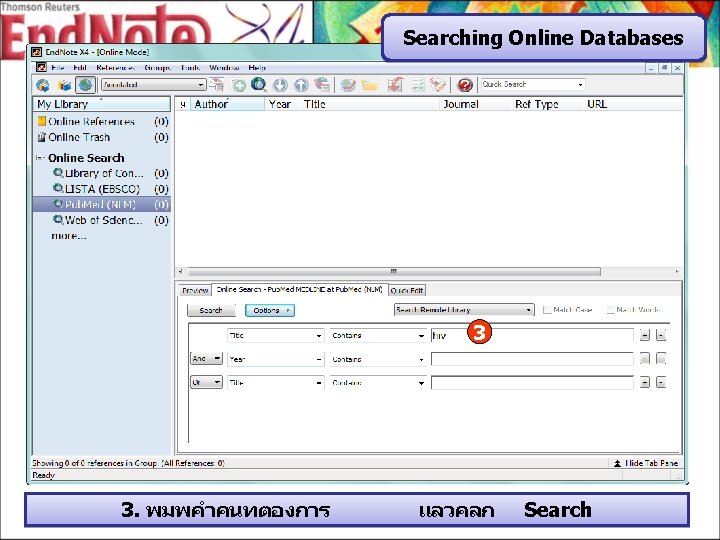Click the Year row search term field

[532, 359]
